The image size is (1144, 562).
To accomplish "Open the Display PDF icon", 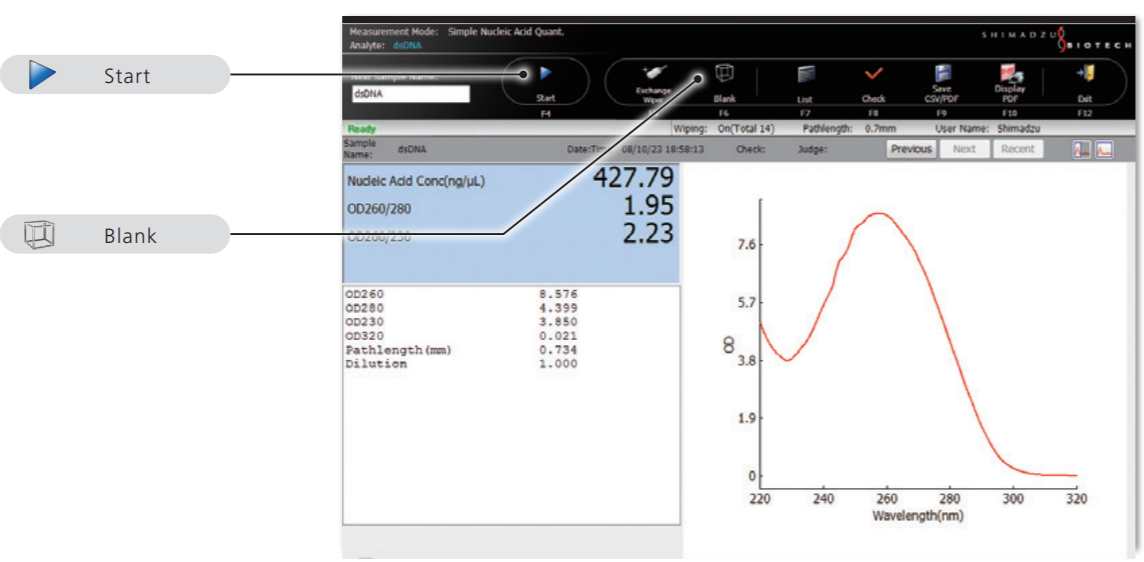I will tap(1009, 74).
